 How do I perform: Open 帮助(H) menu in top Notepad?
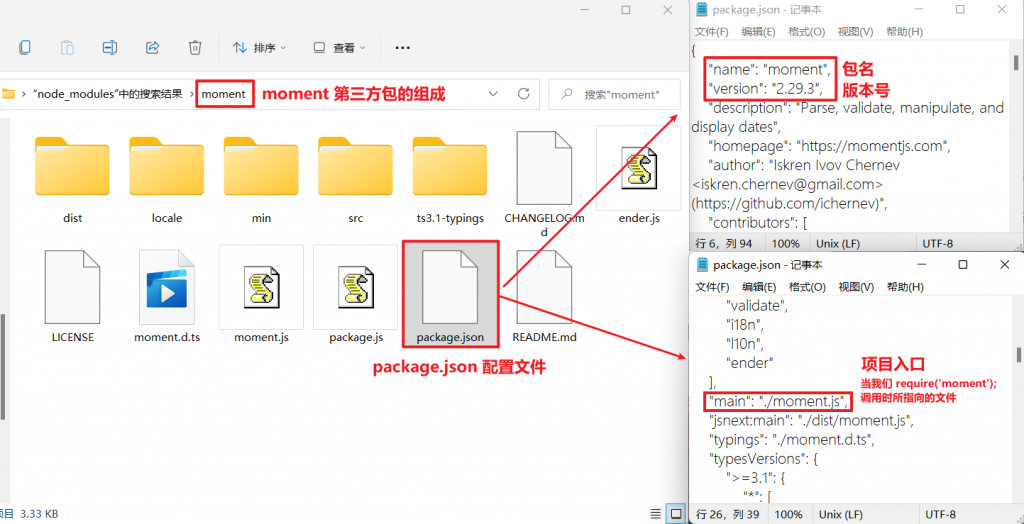point(904,32)
